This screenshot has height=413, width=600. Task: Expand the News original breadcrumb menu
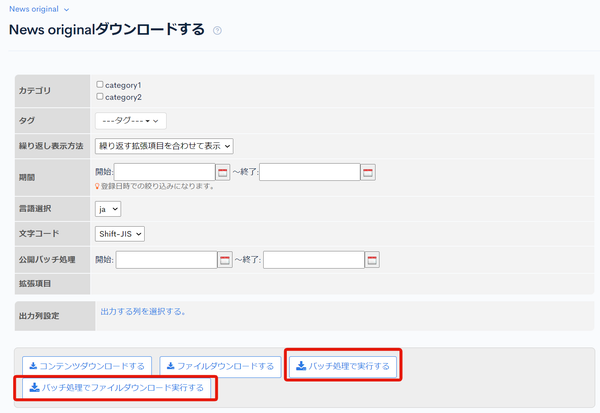click(x=39, y=9)
